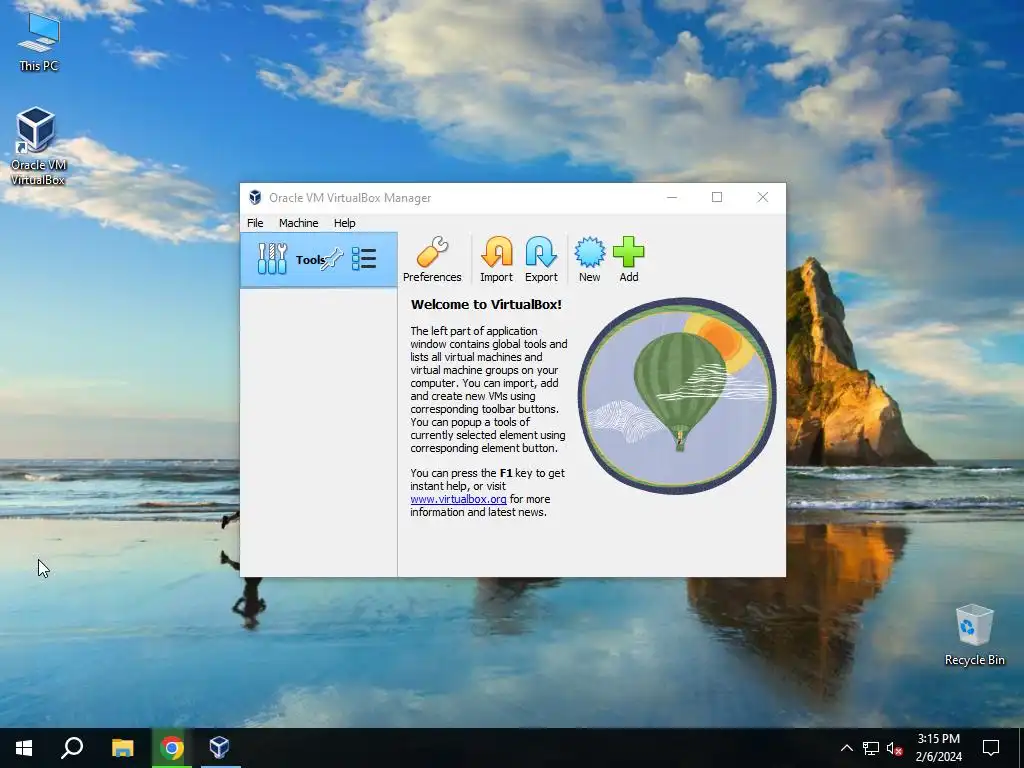
Task: Open the Machine menu
Action: [x=298, y=223]
